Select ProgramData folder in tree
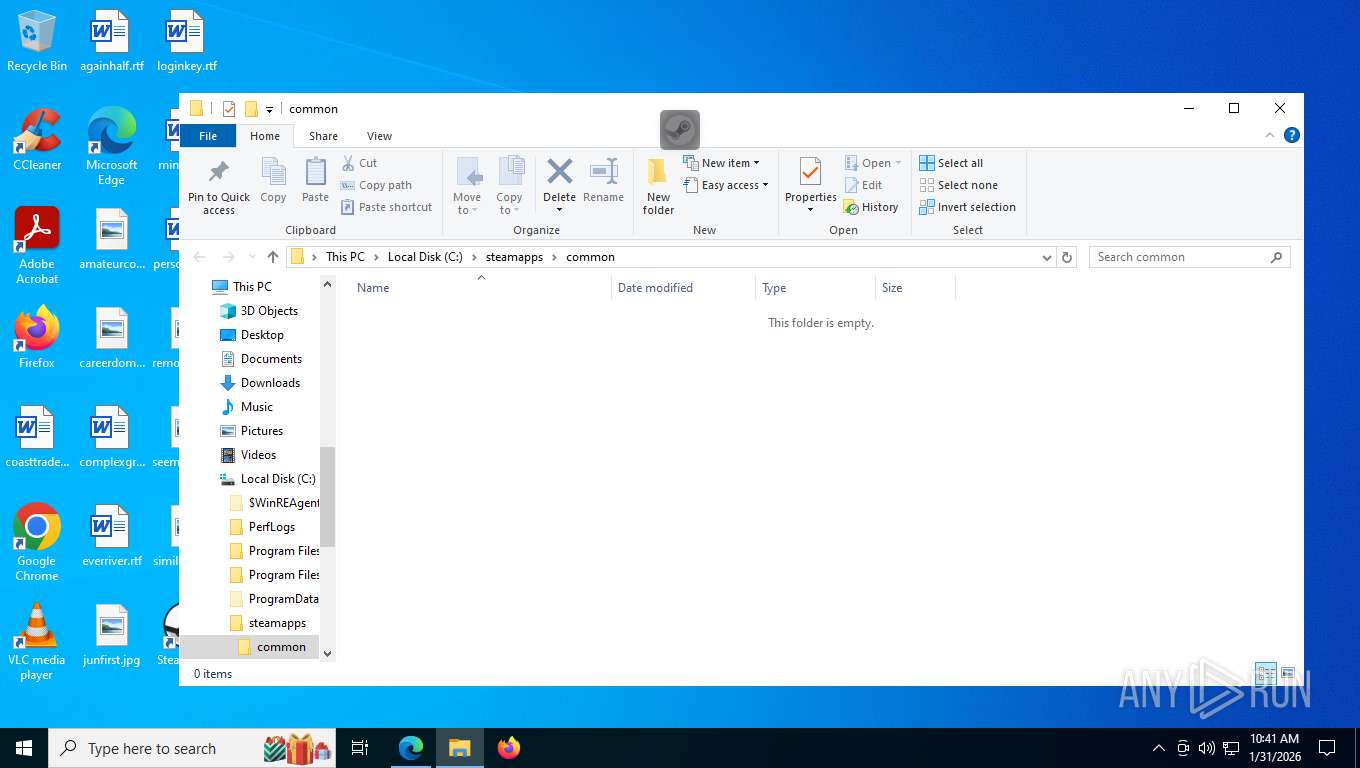1360x768 pixels. pos(283,599)
